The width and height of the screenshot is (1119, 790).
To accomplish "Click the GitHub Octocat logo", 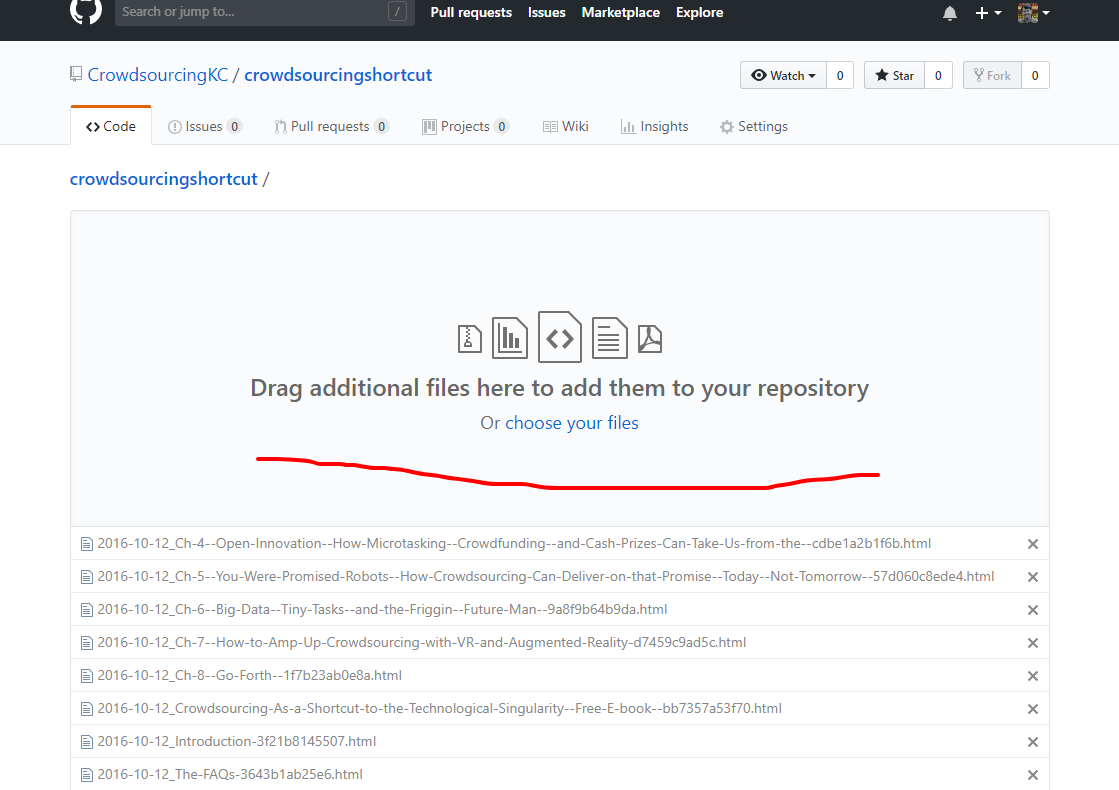I will (86, 14).
